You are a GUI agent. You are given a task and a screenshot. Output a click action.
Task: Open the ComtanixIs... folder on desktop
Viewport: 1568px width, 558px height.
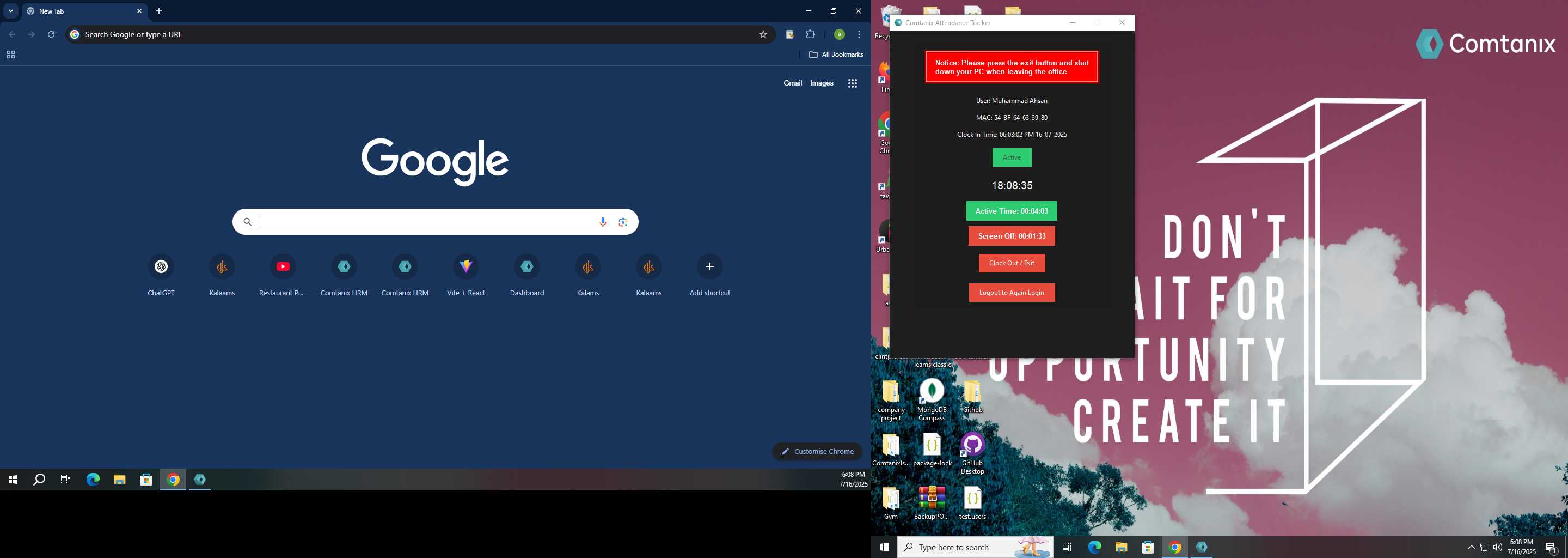891,450
